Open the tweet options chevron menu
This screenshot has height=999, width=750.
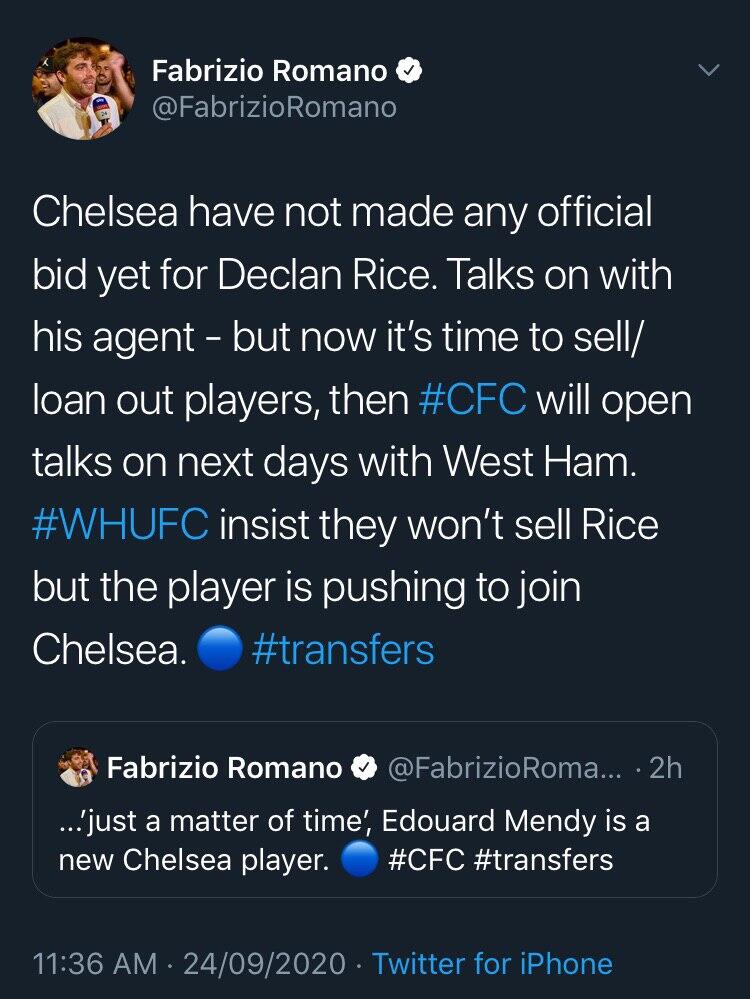(x=708, y=71)
